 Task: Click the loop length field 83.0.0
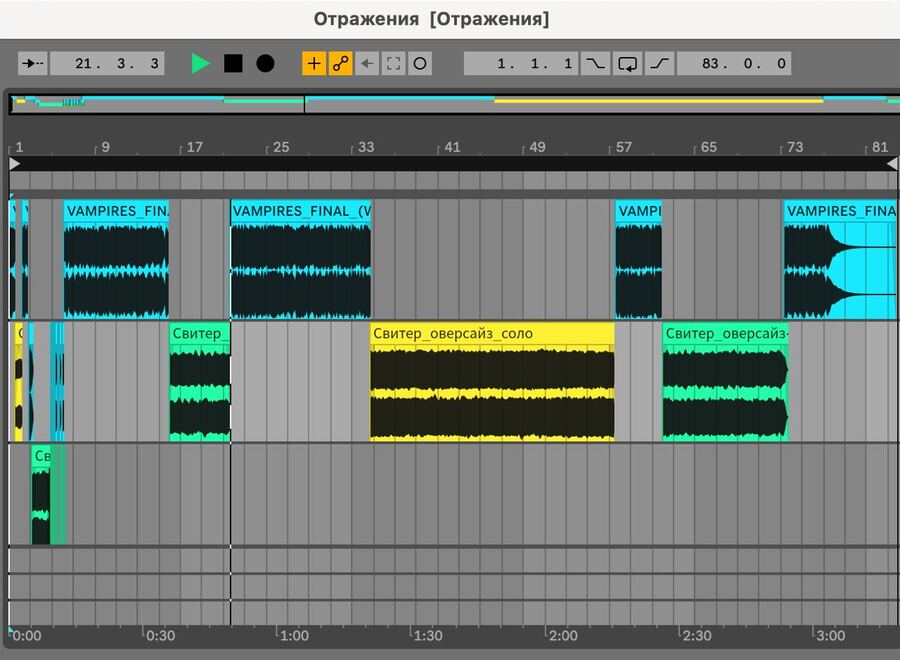click(733, 64)
